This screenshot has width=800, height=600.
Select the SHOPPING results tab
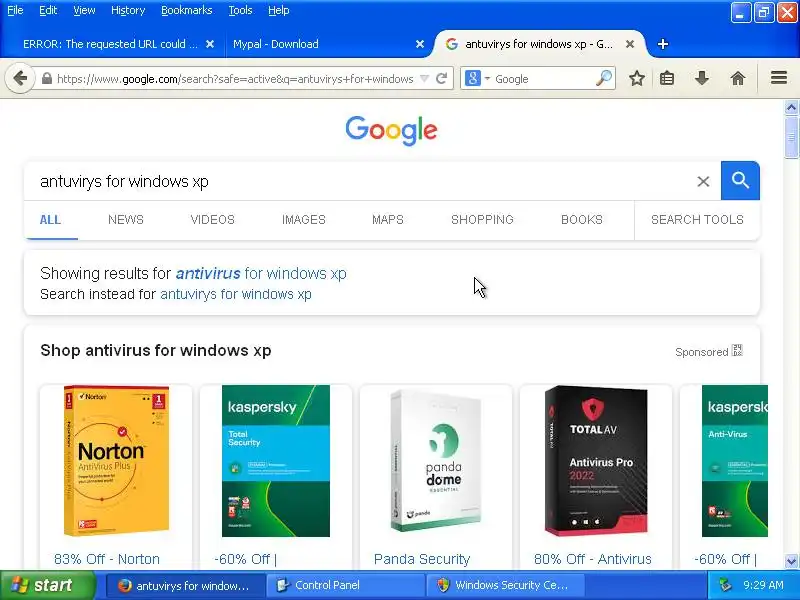482,220
